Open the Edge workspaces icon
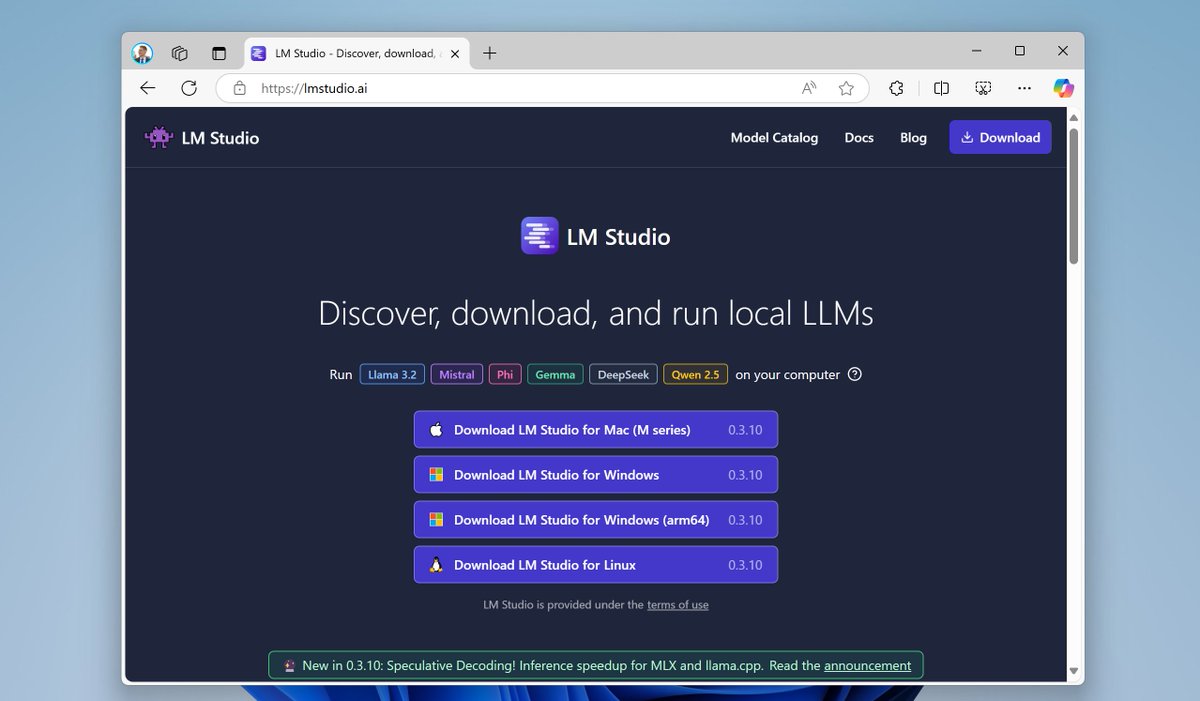The width and height of the screenshot is (1200, 701). [180, 53]
